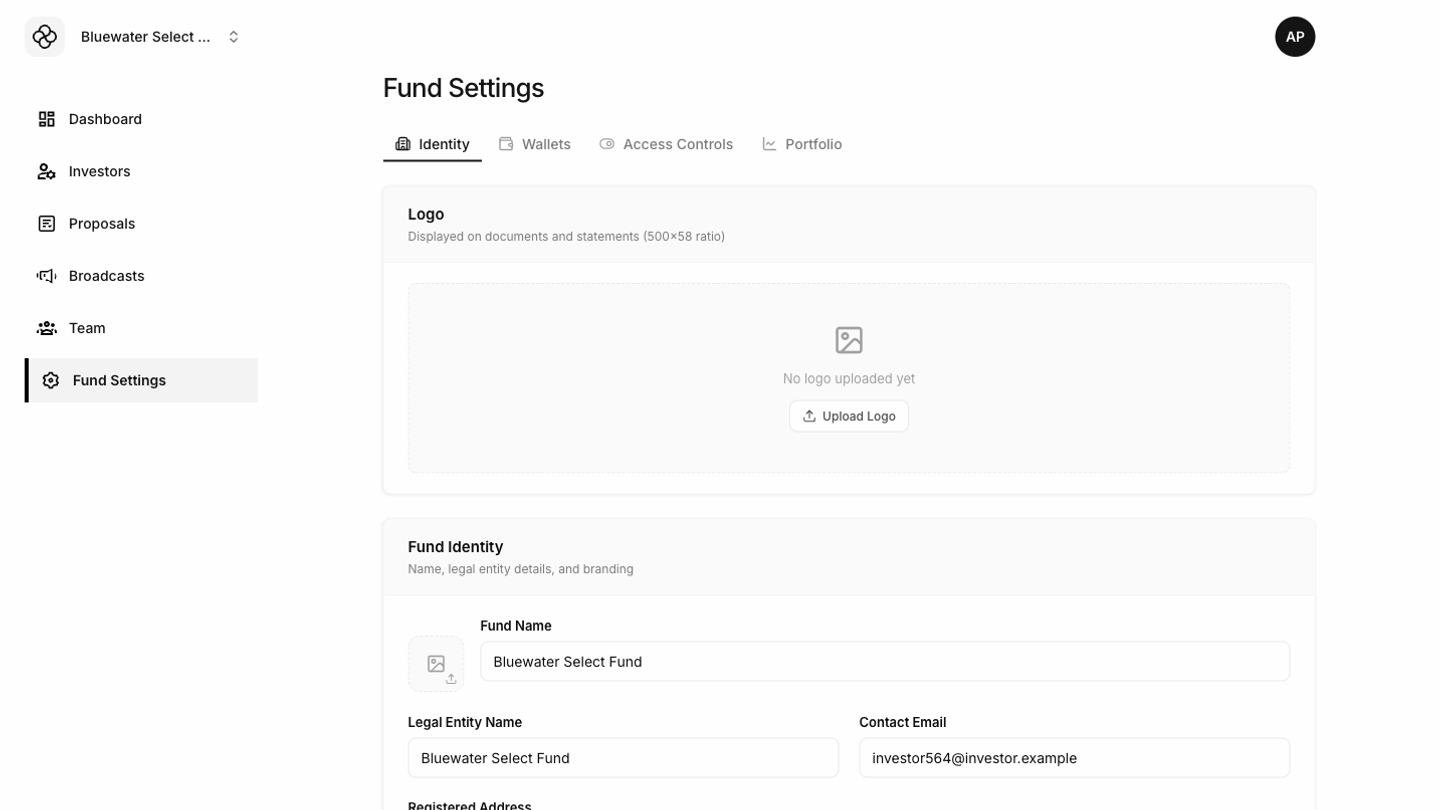Click the app logo icon in the sidebar
The height and width of the screenshot is (810, 1440).
pos(45,37)
